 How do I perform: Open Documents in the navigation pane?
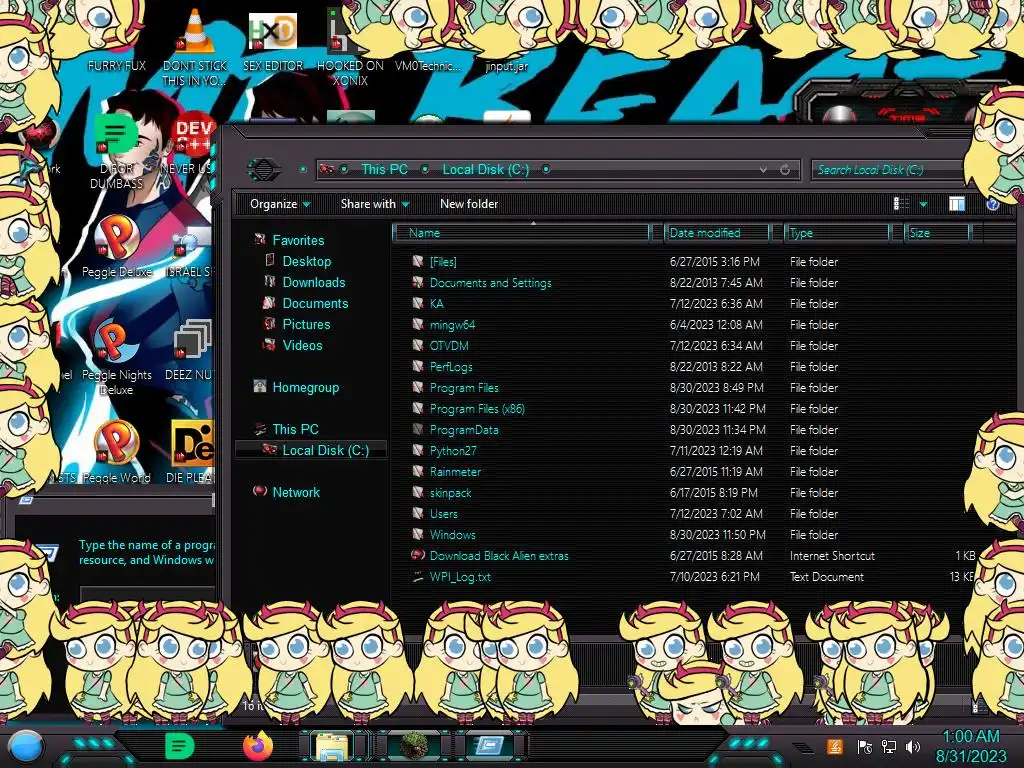click(315, 303)
